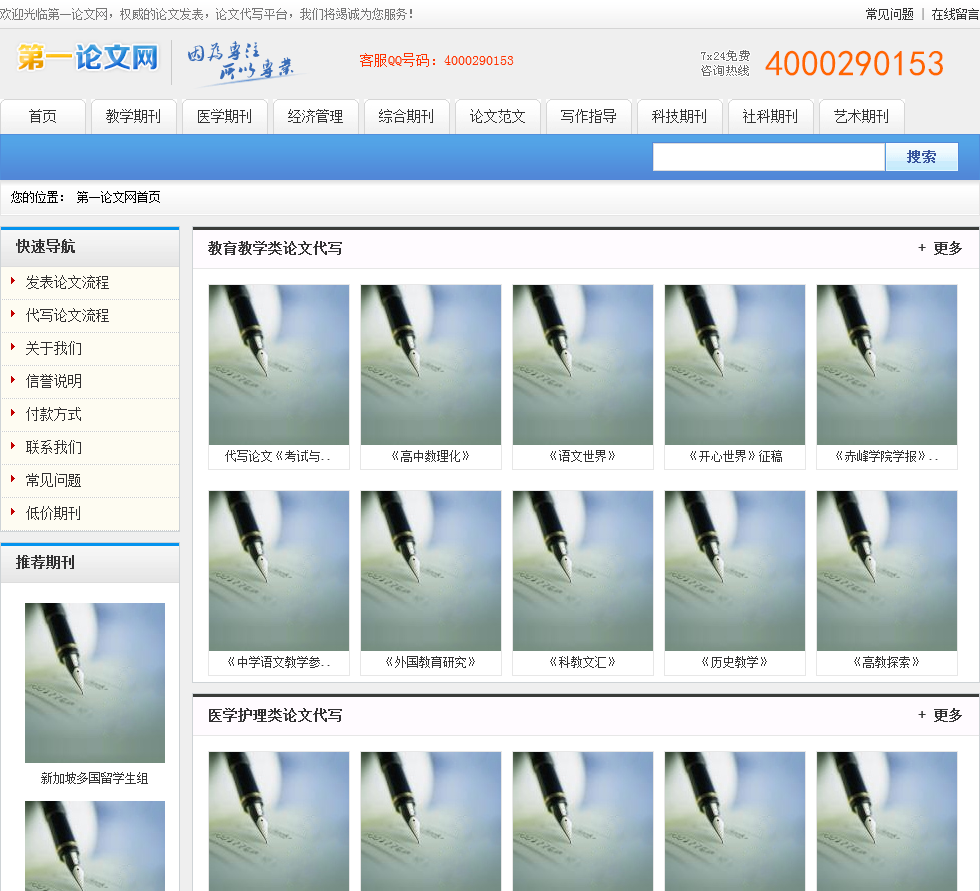
Task: Click the 《历史教学》 caption text
Action: click(735, 662)
